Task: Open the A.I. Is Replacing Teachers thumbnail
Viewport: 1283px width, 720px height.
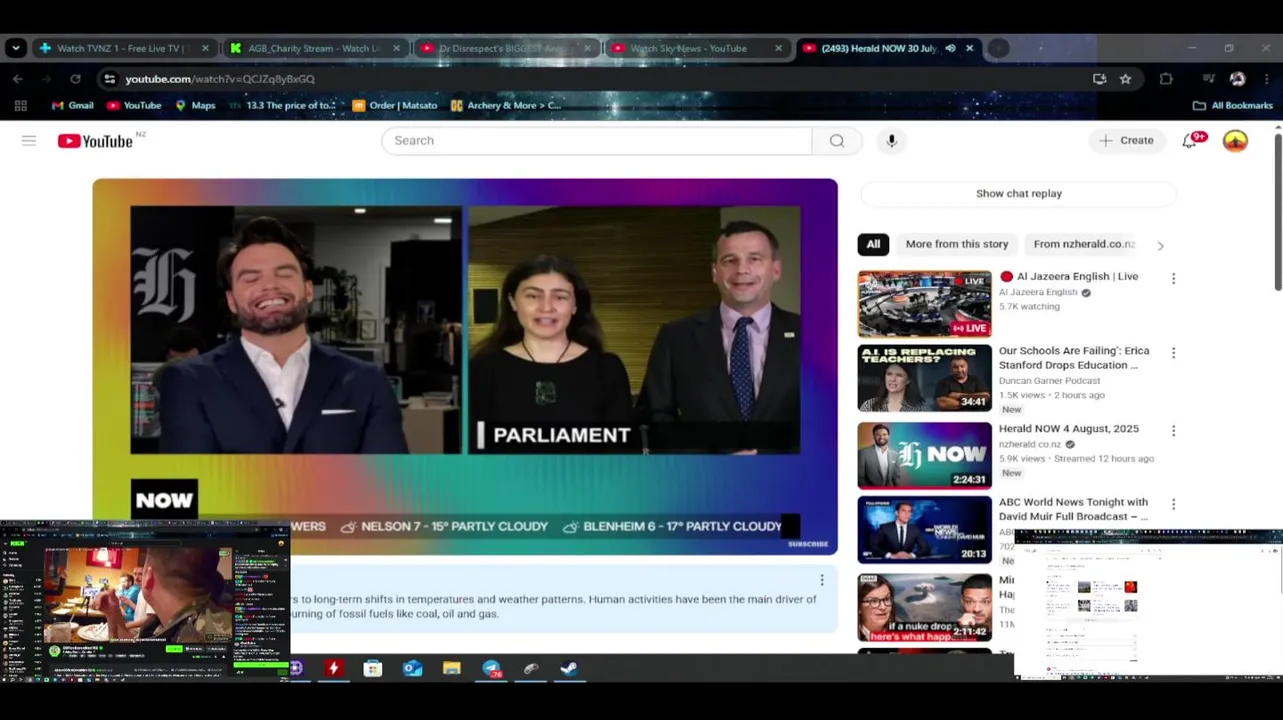Action: [x=924, y=378]
